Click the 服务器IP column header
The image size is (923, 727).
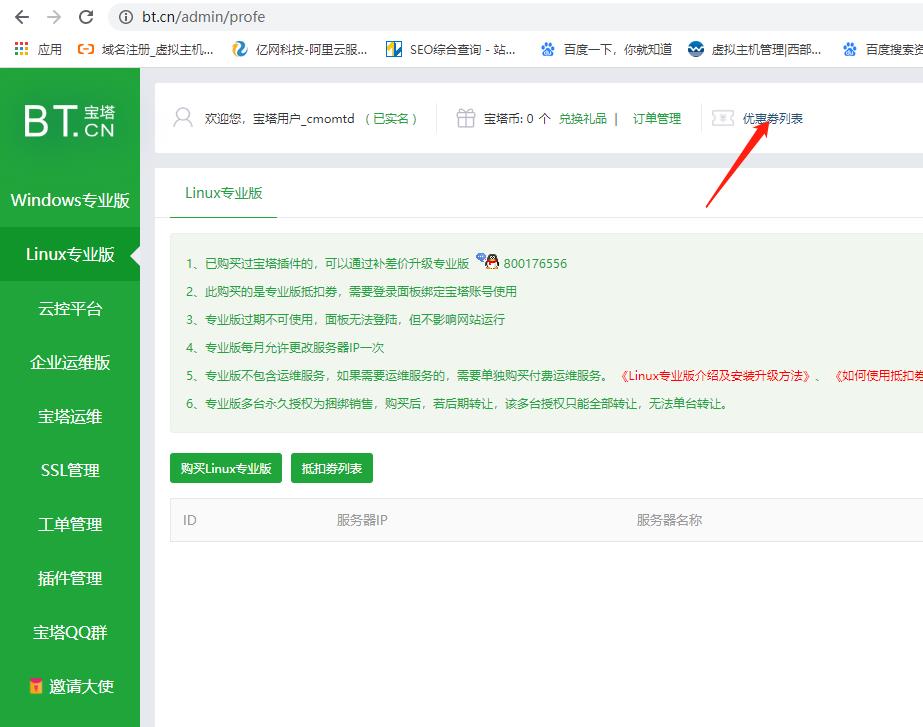(x=362, y=520)
